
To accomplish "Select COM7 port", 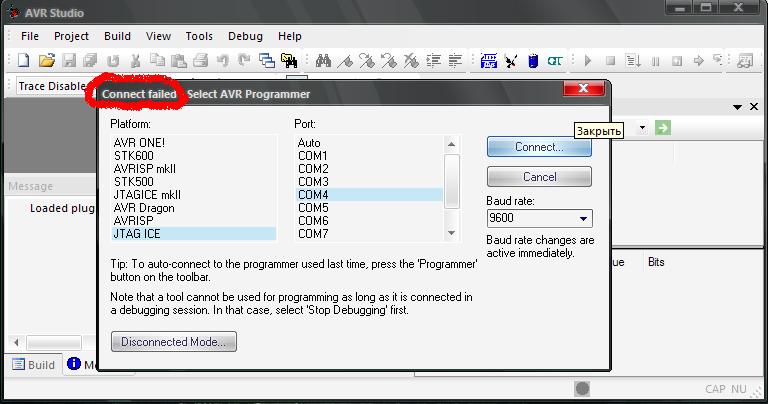I will 369,234.
